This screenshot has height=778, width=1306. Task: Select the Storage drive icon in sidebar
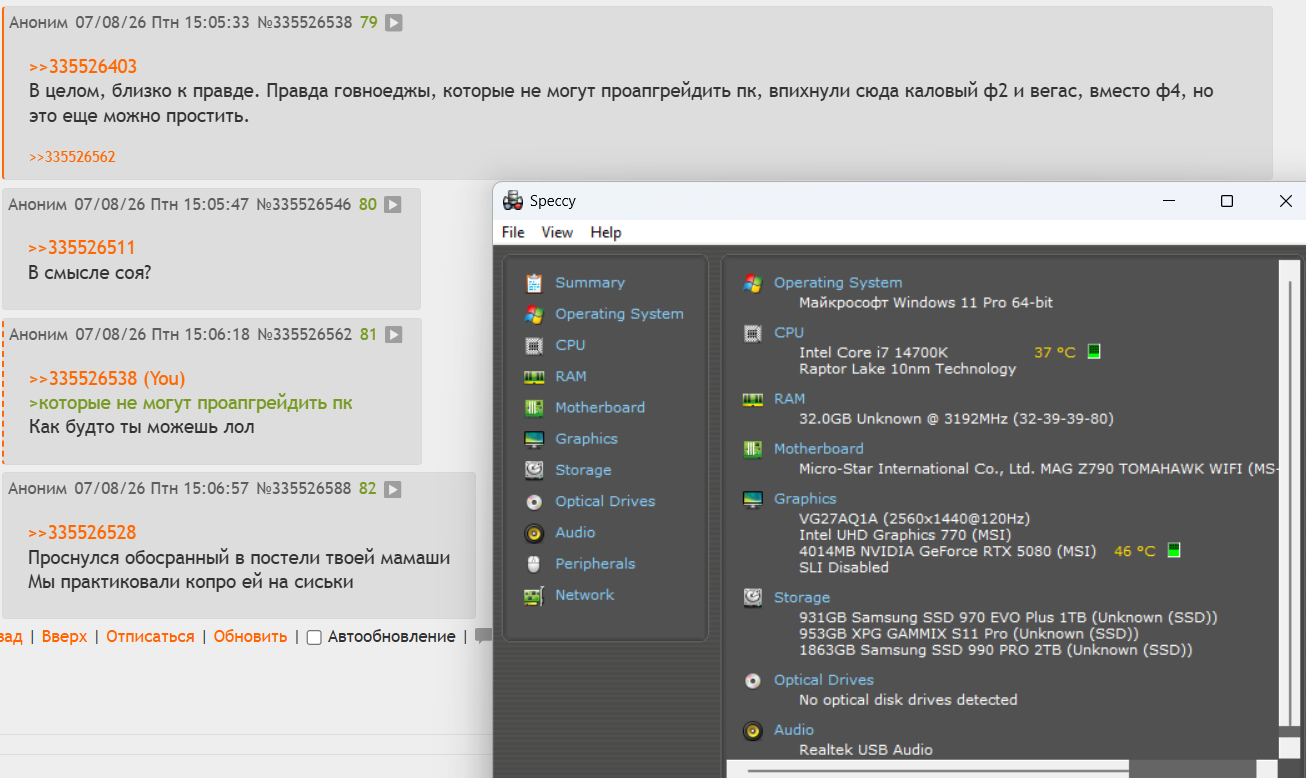coord(535,470)
